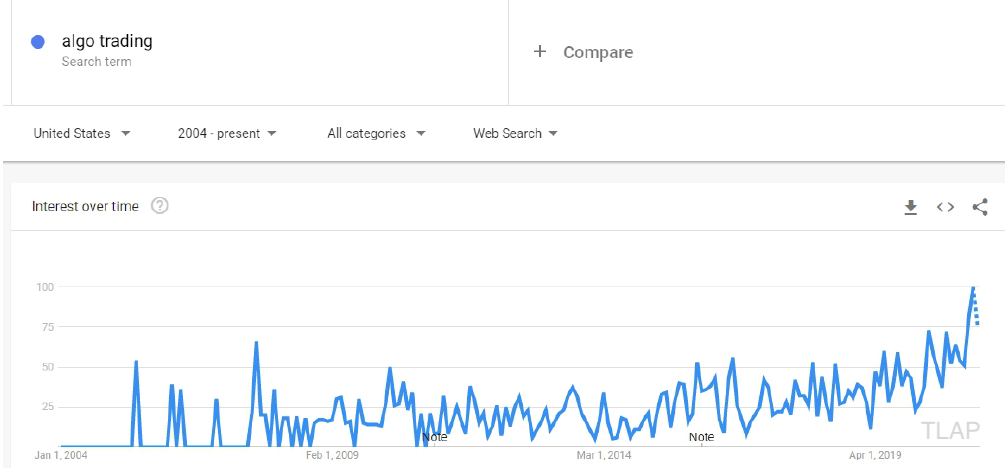
Task: Click the Apr 1, 2019 axis label
Action: click(x=875, y=456)
